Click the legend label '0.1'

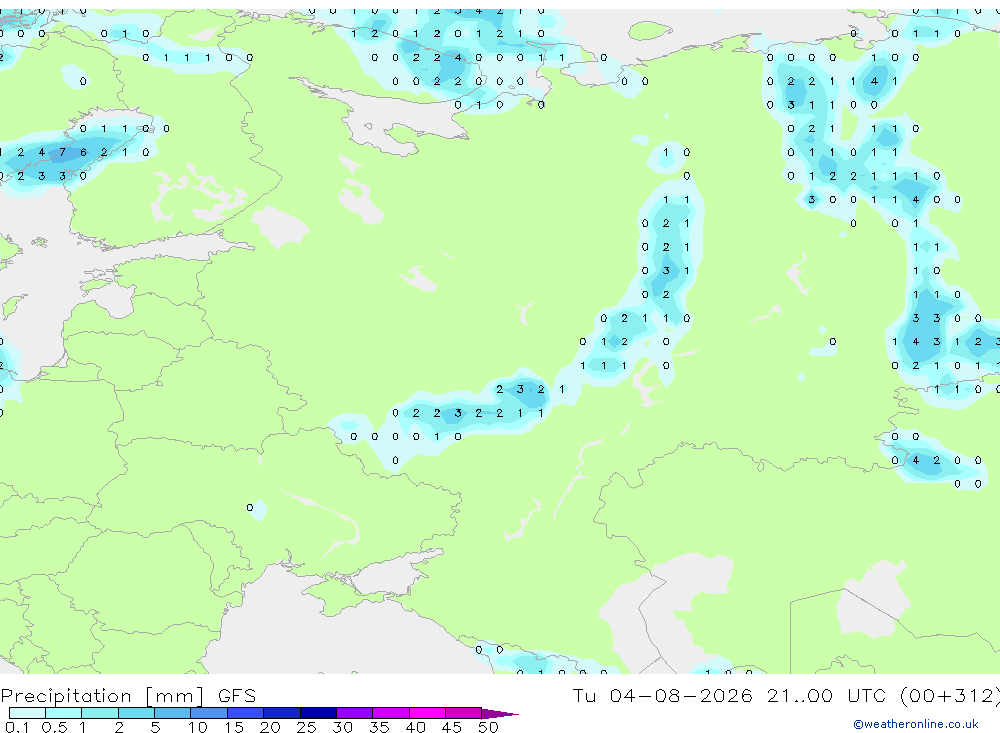coord(17,727)
